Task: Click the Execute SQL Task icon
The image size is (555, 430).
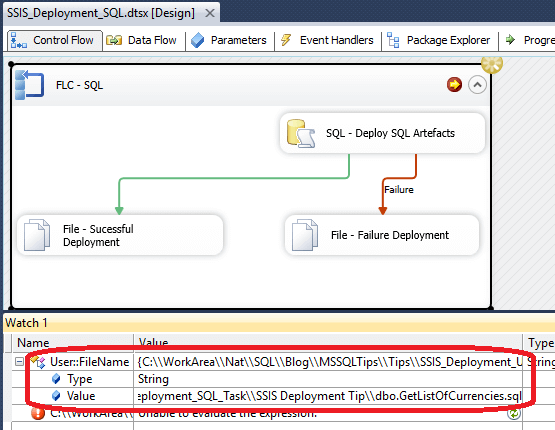Action: click(x=301, y=133)
